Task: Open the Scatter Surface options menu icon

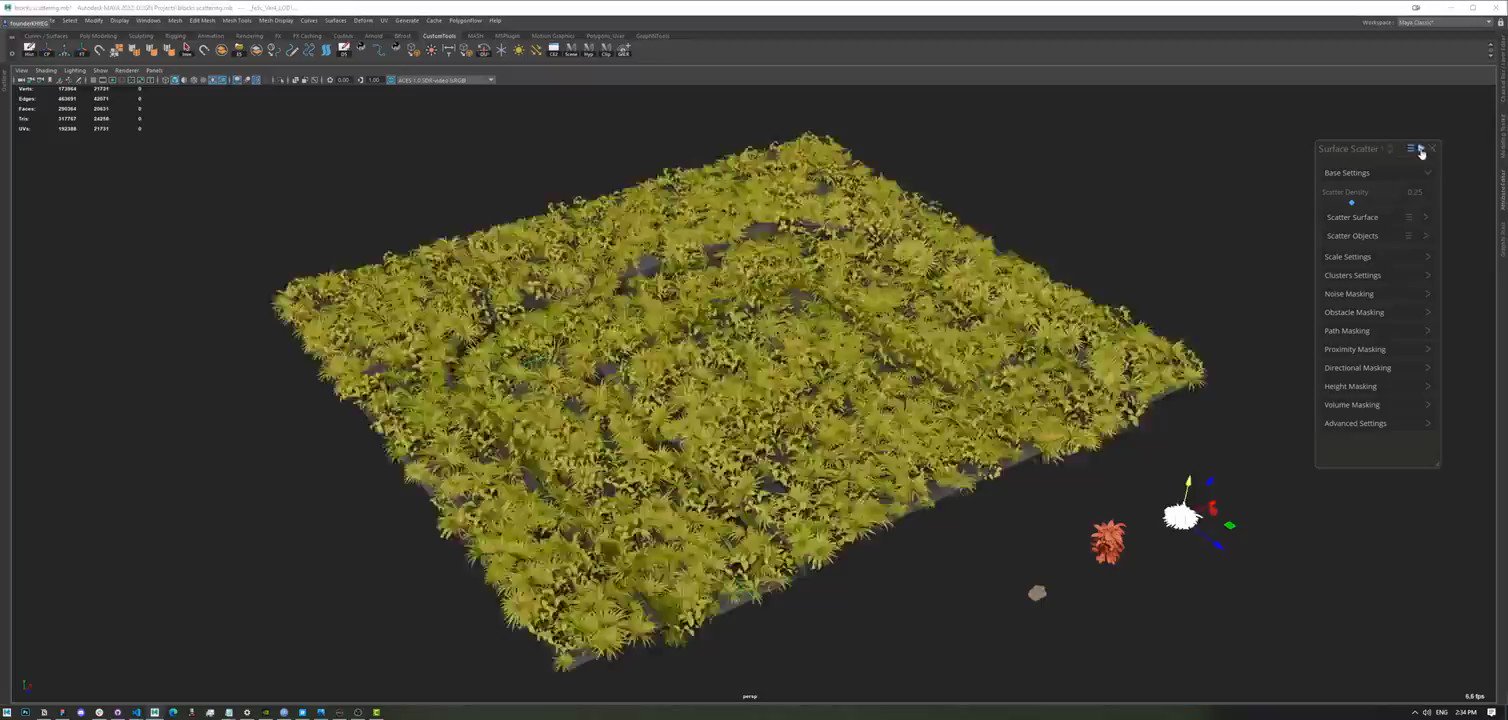Action: [1409, 217]
